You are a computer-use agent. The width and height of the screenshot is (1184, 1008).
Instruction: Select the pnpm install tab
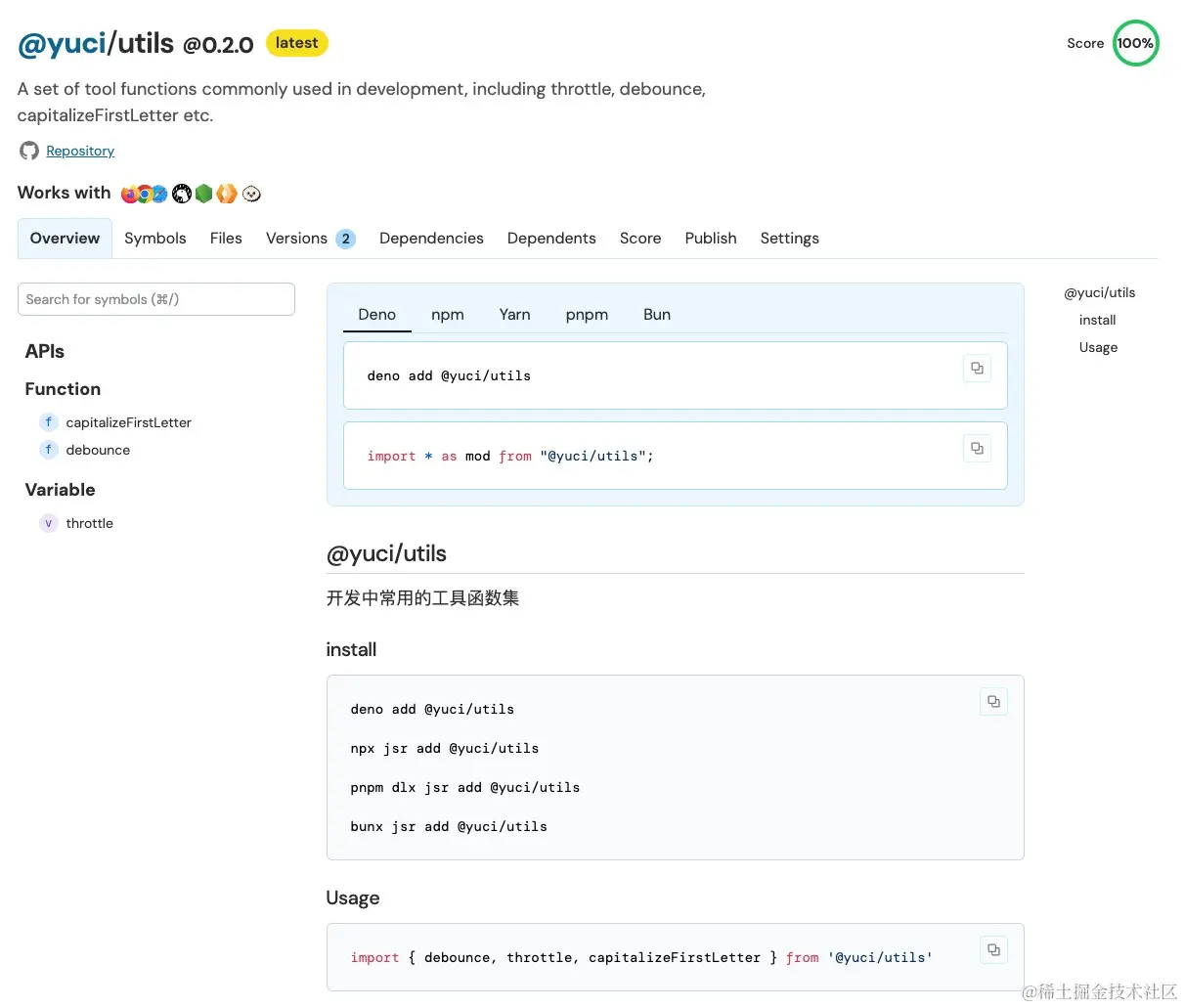pyautogui.click(x=587, y=315)
